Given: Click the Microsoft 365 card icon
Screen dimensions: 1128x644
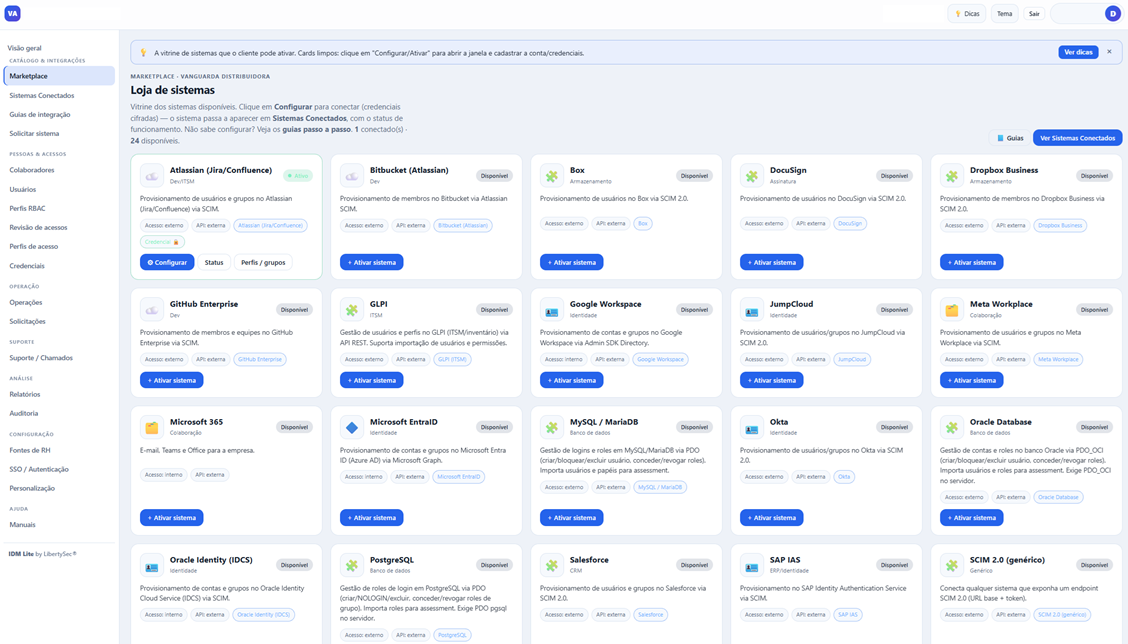Looking at the screenshot, I should click(152, 427).
